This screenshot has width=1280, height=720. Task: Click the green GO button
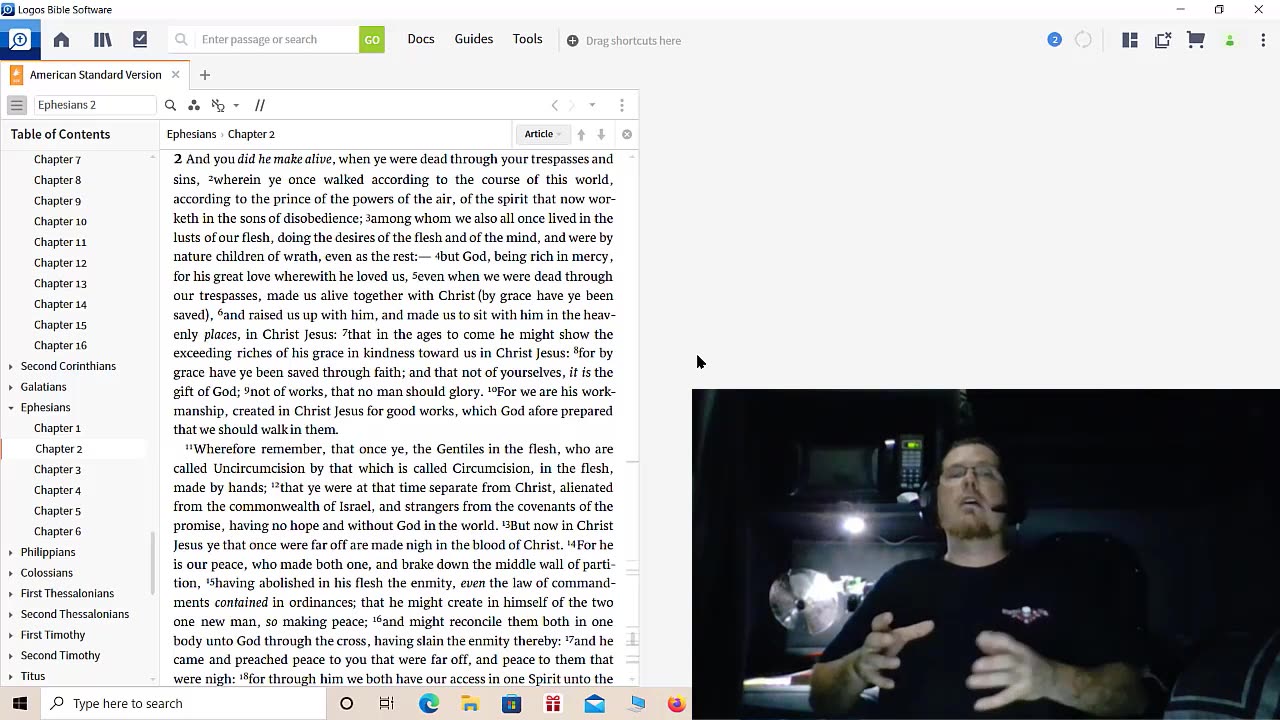point(372,40)
